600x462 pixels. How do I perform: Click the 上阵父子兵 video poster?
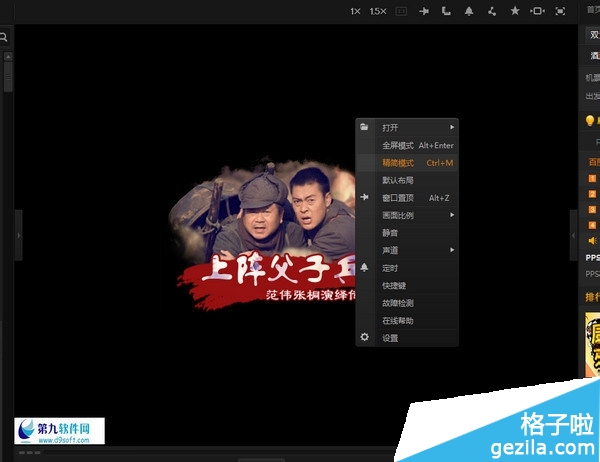tap(264, 233)
